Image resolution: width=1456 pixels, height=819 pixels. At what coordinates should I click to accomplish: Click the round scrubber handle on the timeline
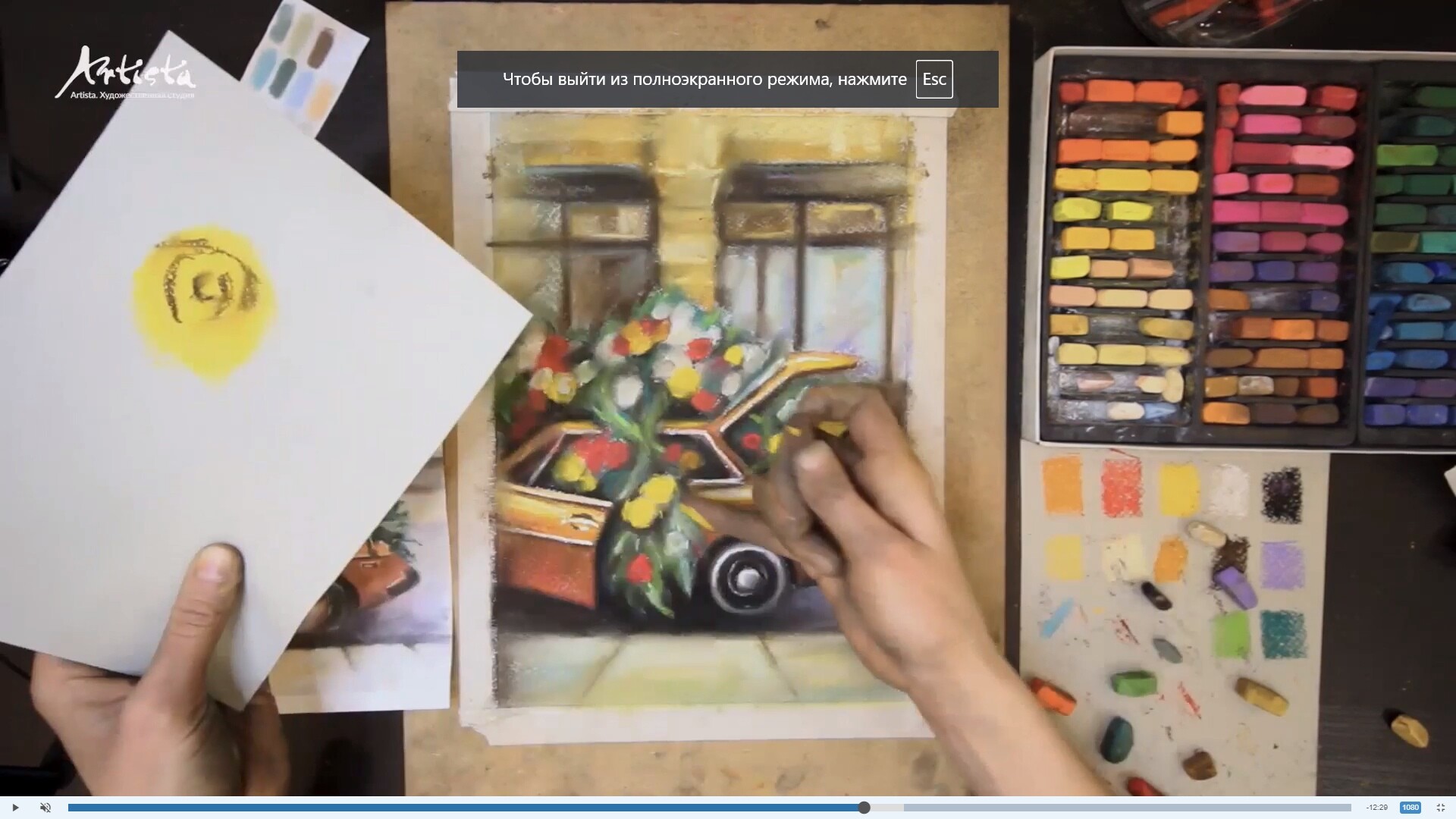[x=864, y=808]
